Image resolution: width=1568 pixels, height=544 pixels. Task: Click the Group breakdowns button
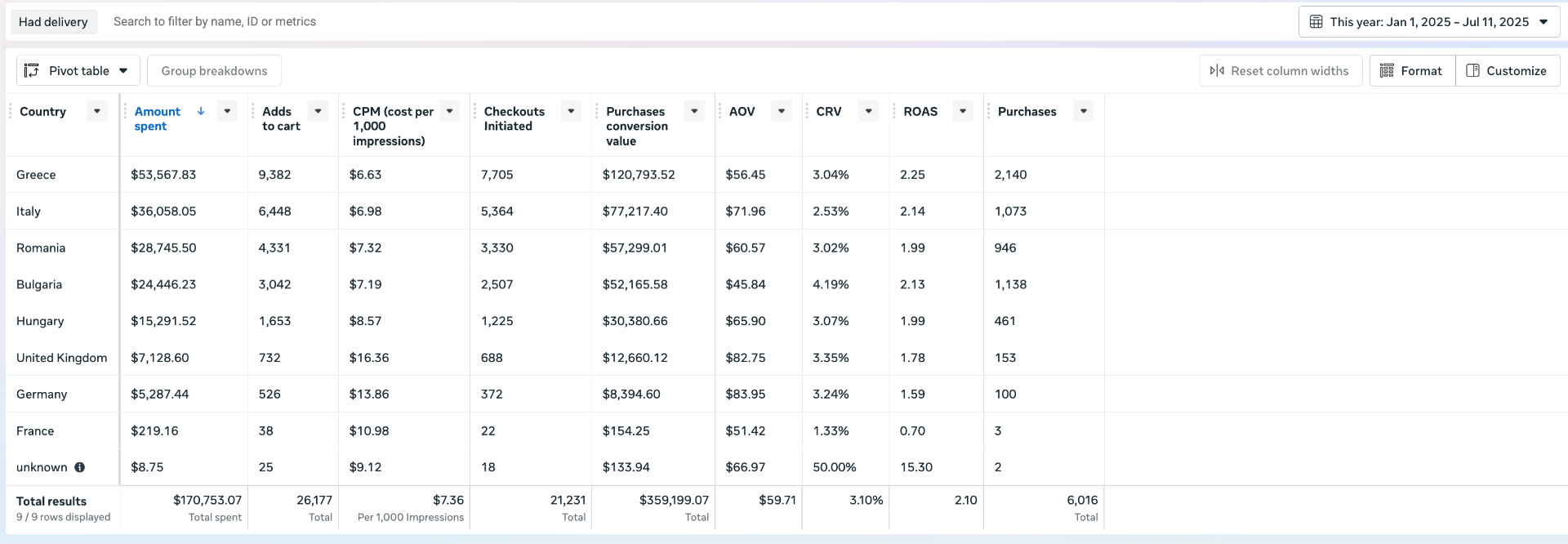(214, 71)
